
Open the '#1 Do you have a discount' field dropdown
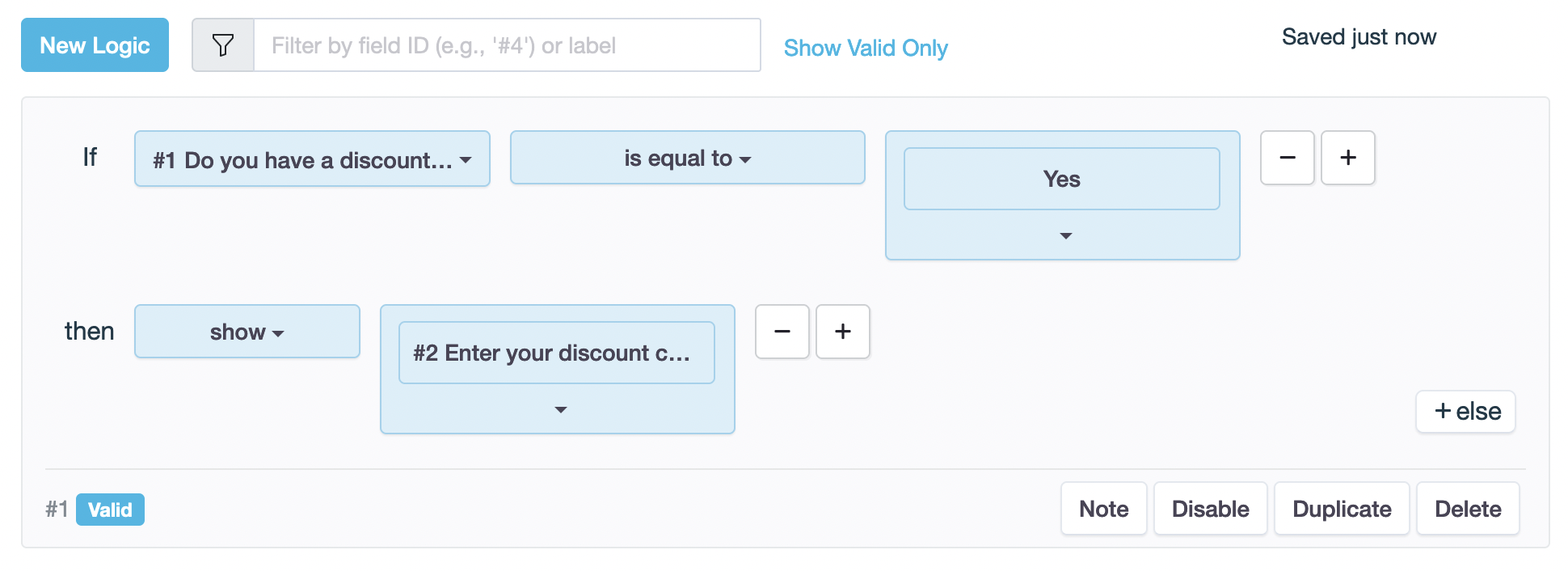pos(312,159)
